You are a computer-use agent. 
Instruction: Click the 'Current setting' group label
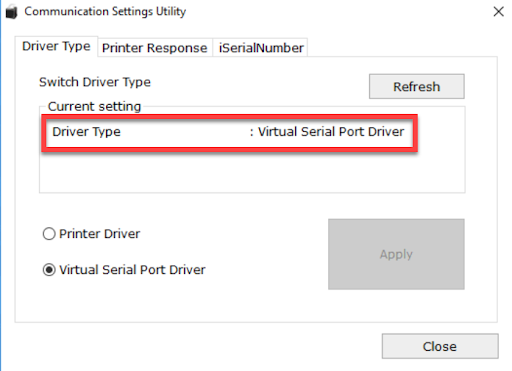coord(94,107)
